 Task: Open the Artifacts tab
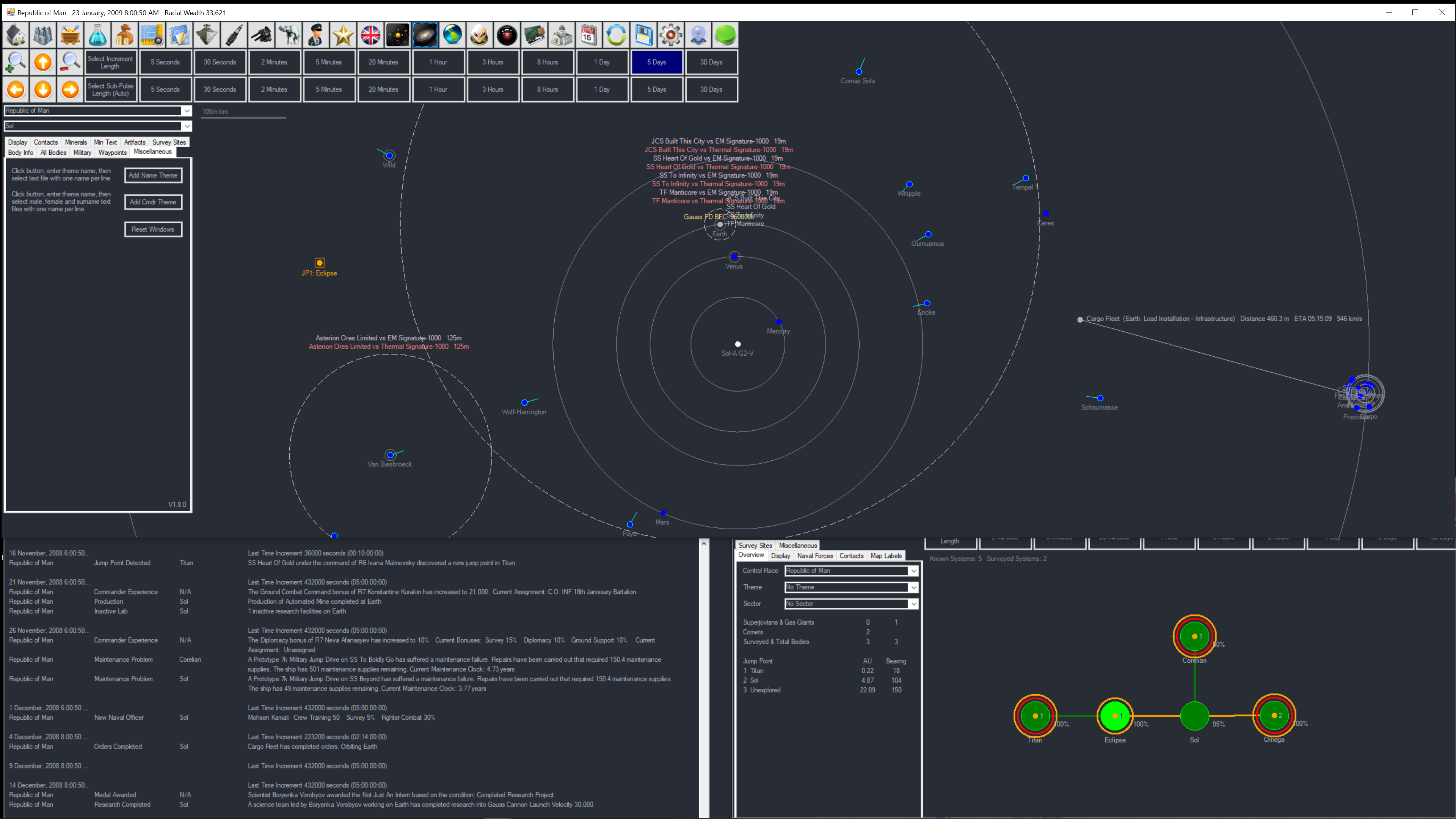(135, 143)
